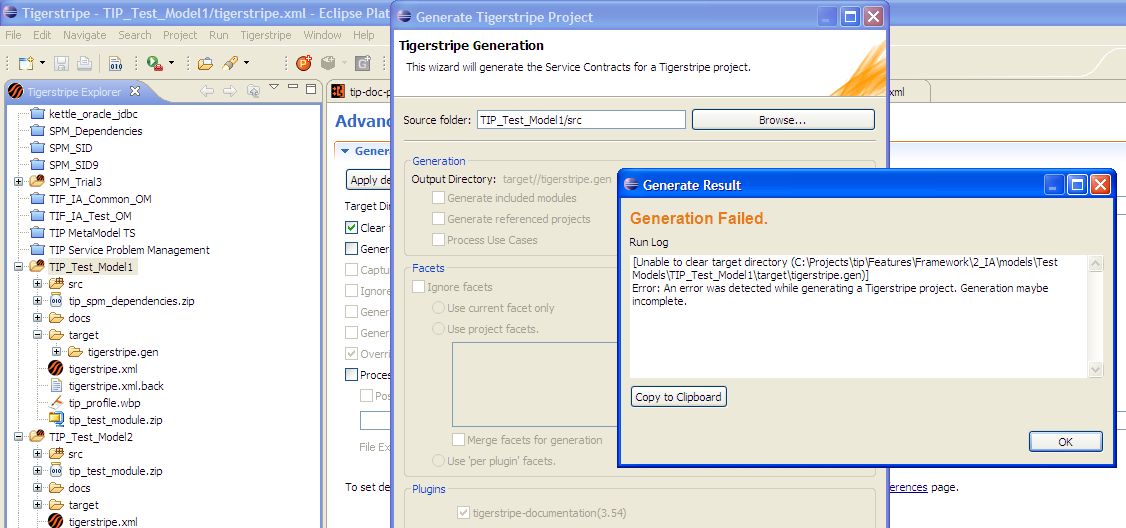
Task: Click Run Log scrollbar up arrow
Action: [x=1096, y=264]
